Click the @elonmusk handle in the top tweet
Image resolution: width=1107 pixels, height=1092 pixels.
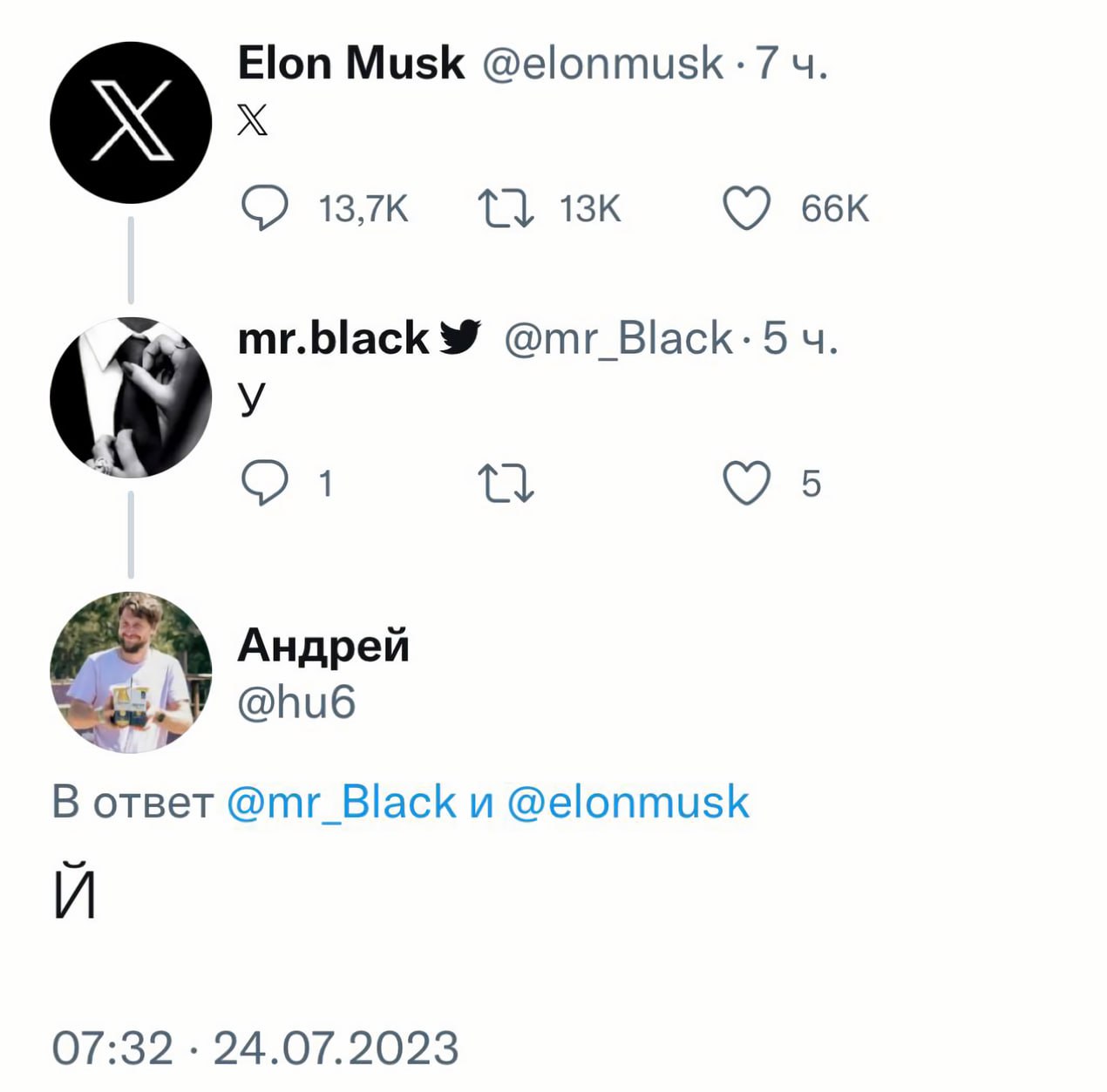coord(602,64)
